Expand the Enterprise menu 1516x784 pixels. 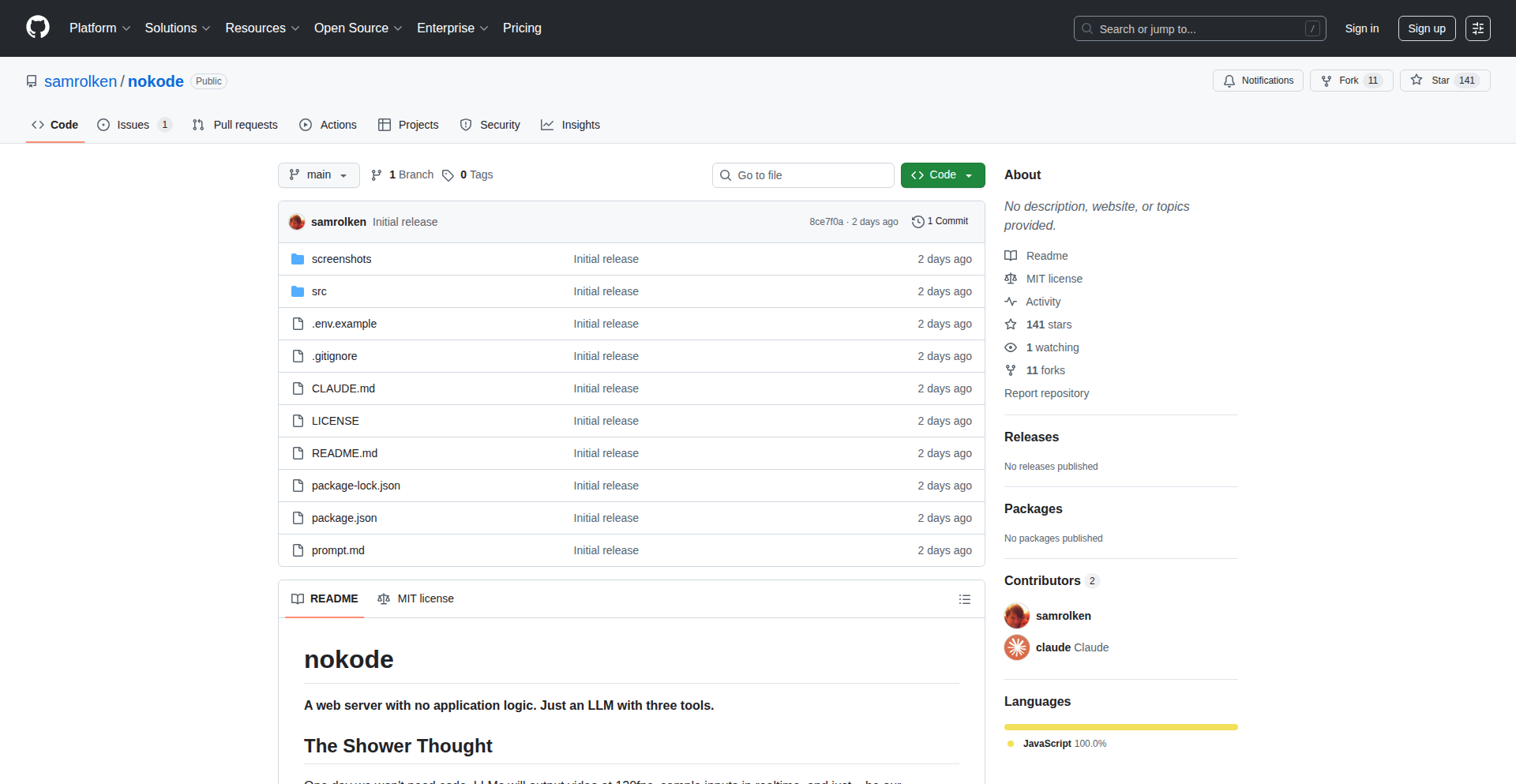(x=452, y=28)
